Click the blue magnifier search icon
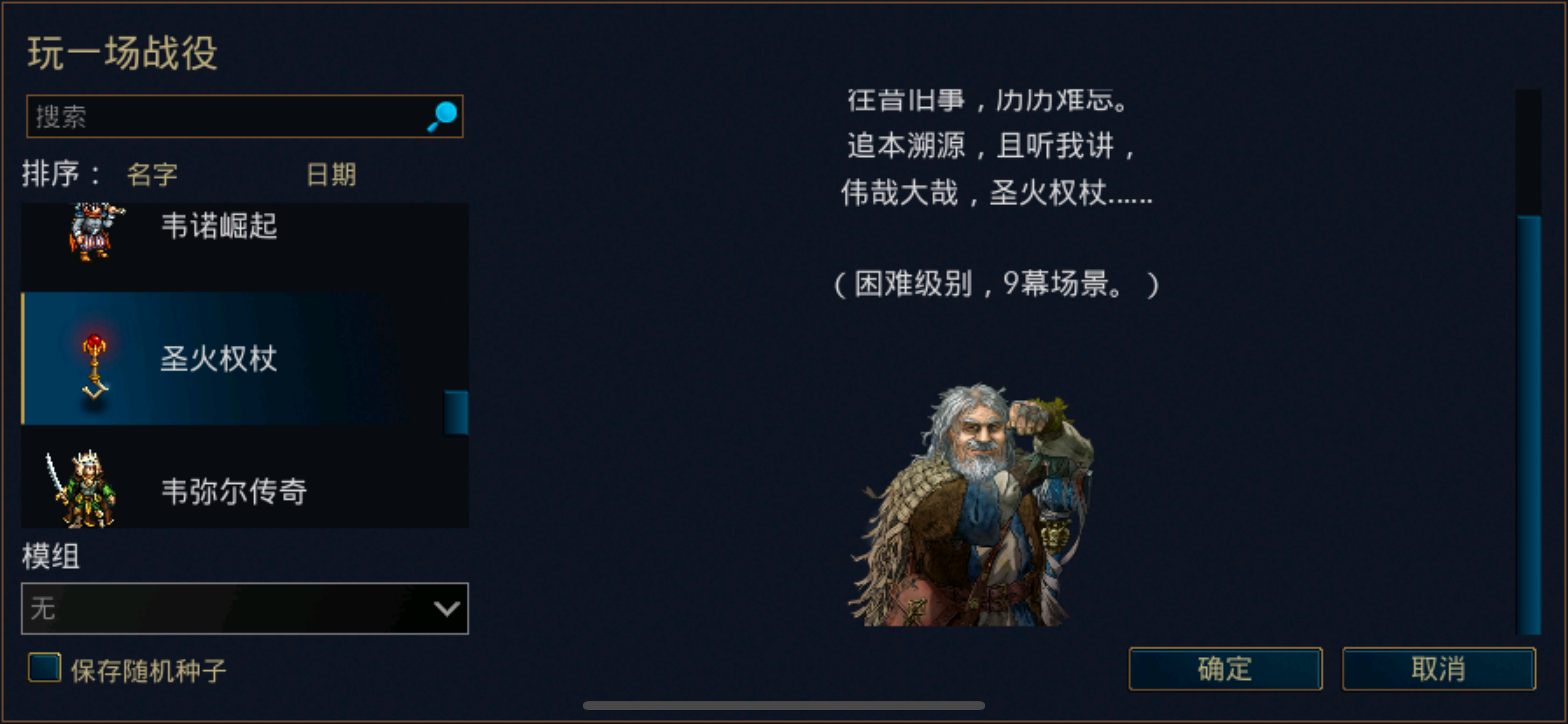The height and width of the screenshot is (724, 1568). coord(443,116)
